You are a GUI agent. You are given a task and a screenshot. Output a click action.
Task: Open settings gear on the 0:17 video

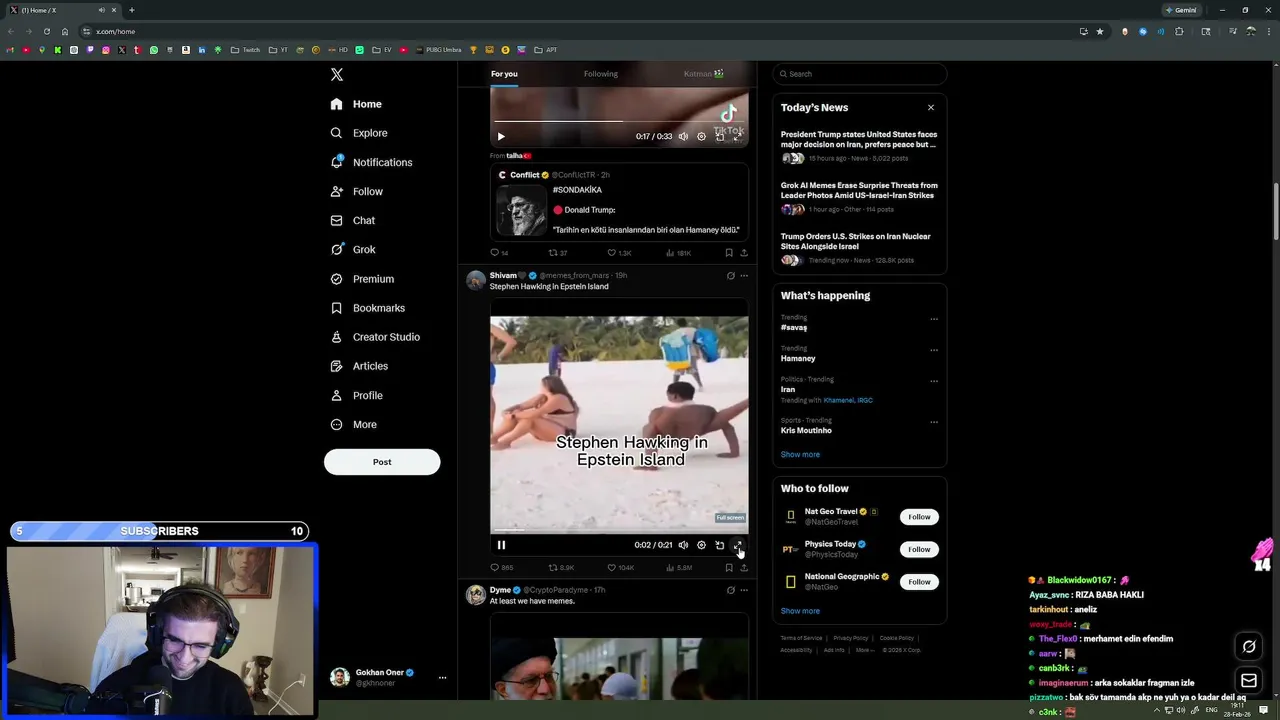(701, 136)
